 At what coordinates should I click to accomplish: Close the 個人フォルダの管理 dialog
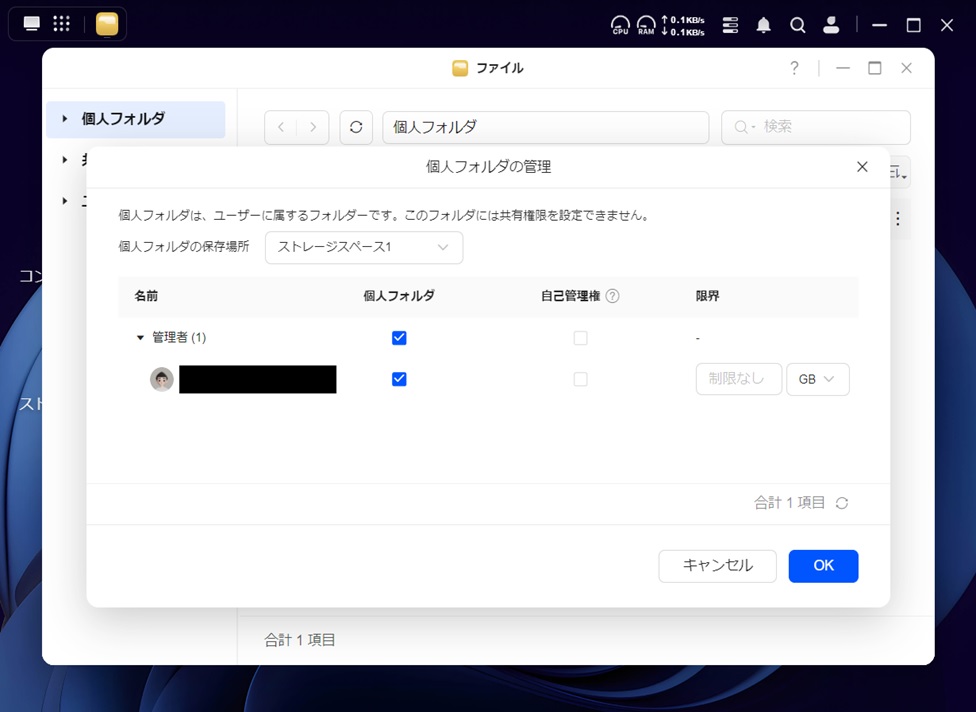click(862, 167)
